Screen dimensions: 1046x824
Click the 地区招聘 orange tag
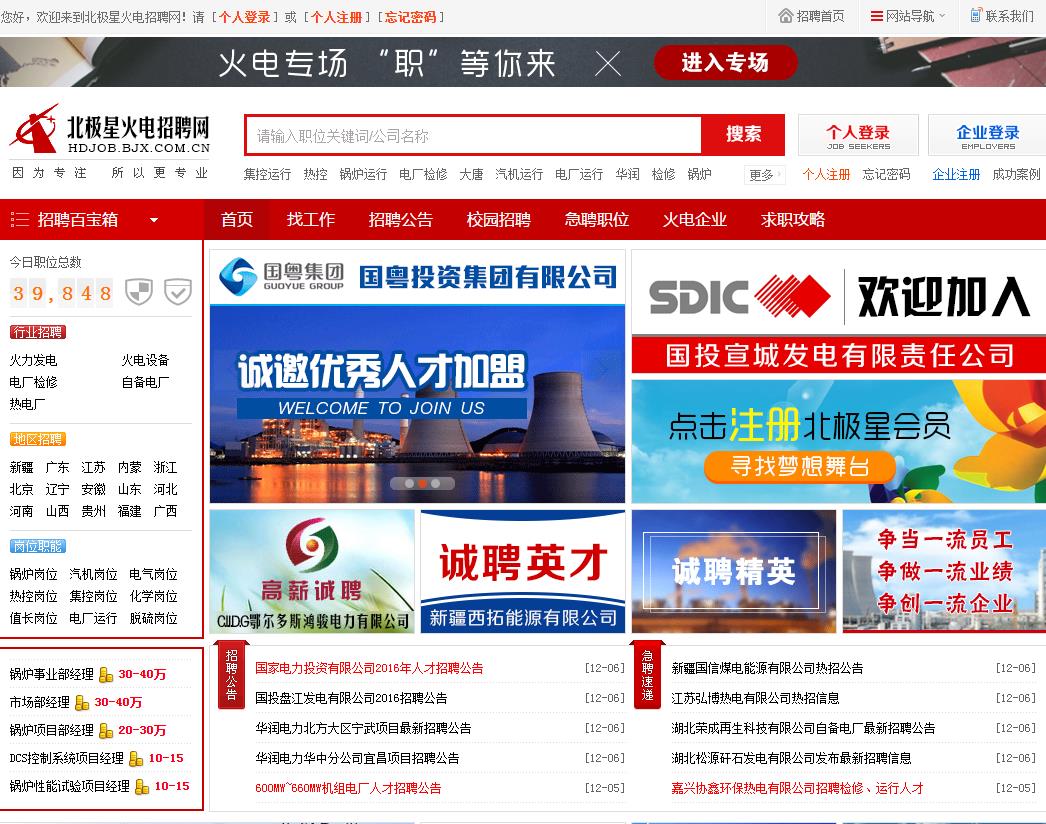pyautogui.click(x=38, y=439)
